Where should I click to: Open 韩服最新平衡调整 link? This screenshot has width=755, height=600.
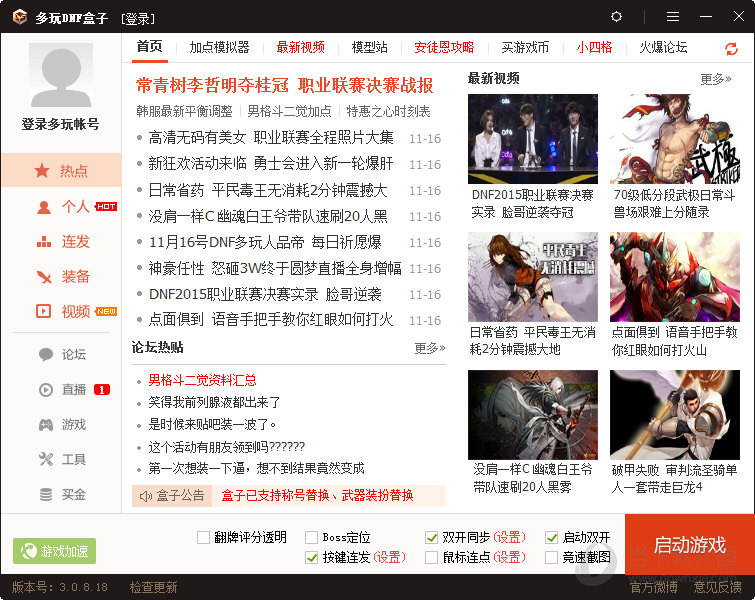(x=184, y=111)
